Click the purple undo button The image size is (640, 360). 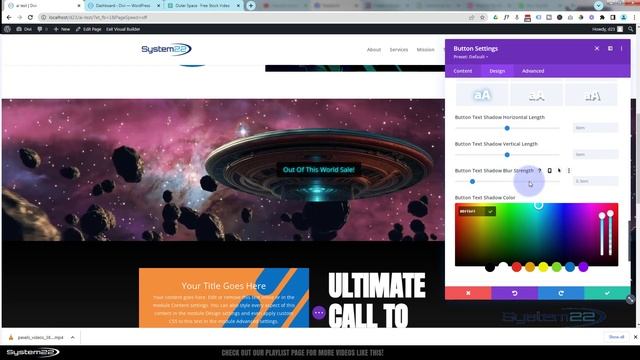[x=515, y=293]
